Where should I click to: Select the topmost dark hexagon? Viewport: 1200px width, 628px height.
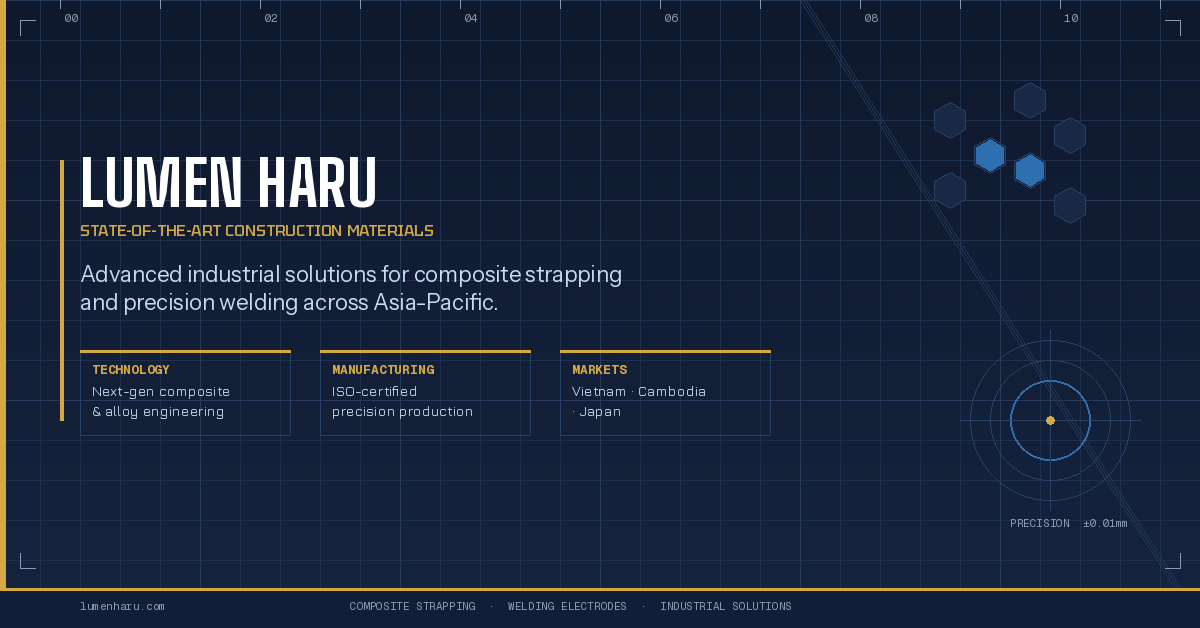(1029, 100)
